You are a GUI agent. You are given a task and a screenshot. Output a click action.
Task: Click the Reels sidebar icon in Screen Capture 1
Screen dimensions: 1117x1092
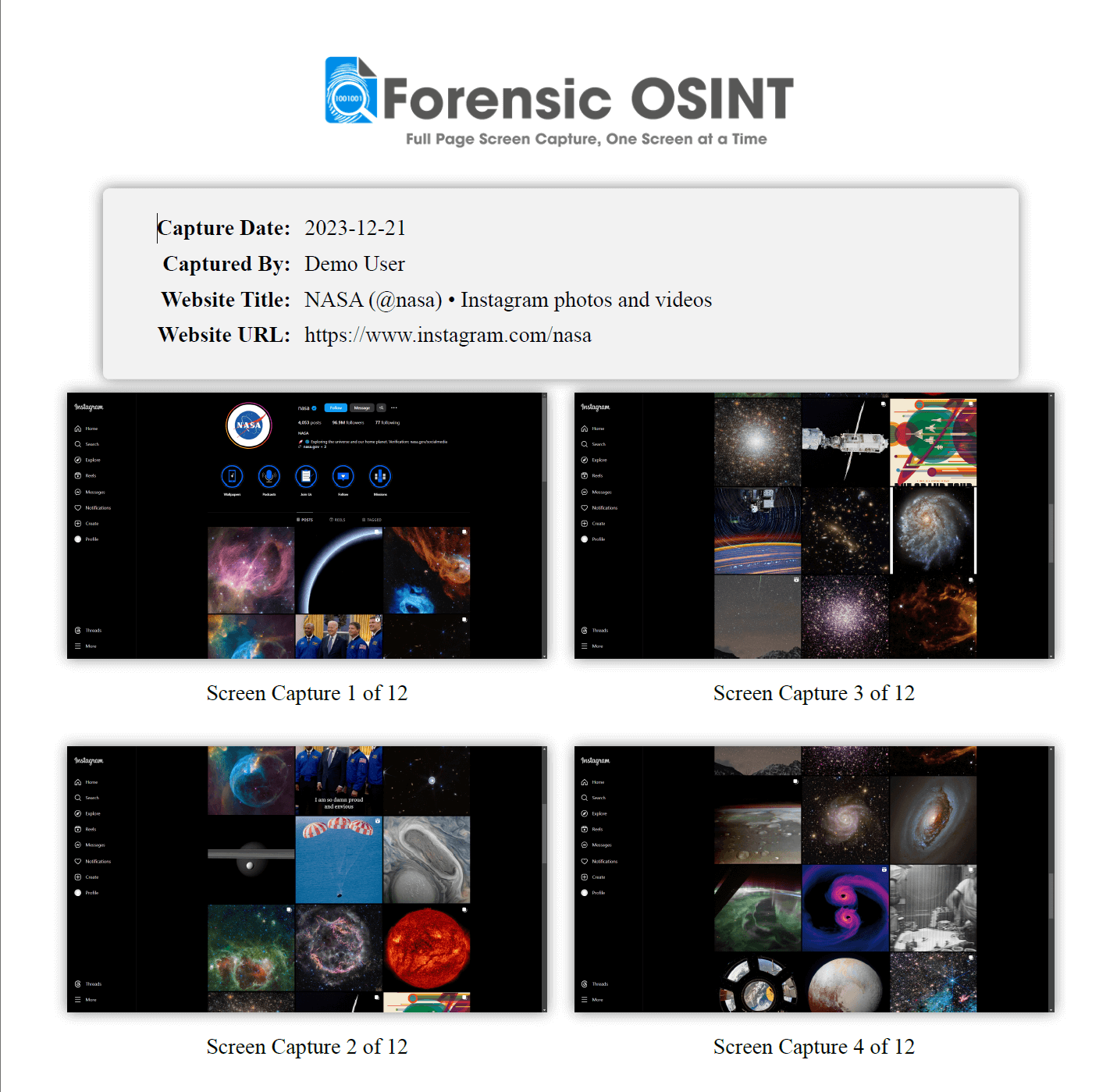click(x=77, y=475)
